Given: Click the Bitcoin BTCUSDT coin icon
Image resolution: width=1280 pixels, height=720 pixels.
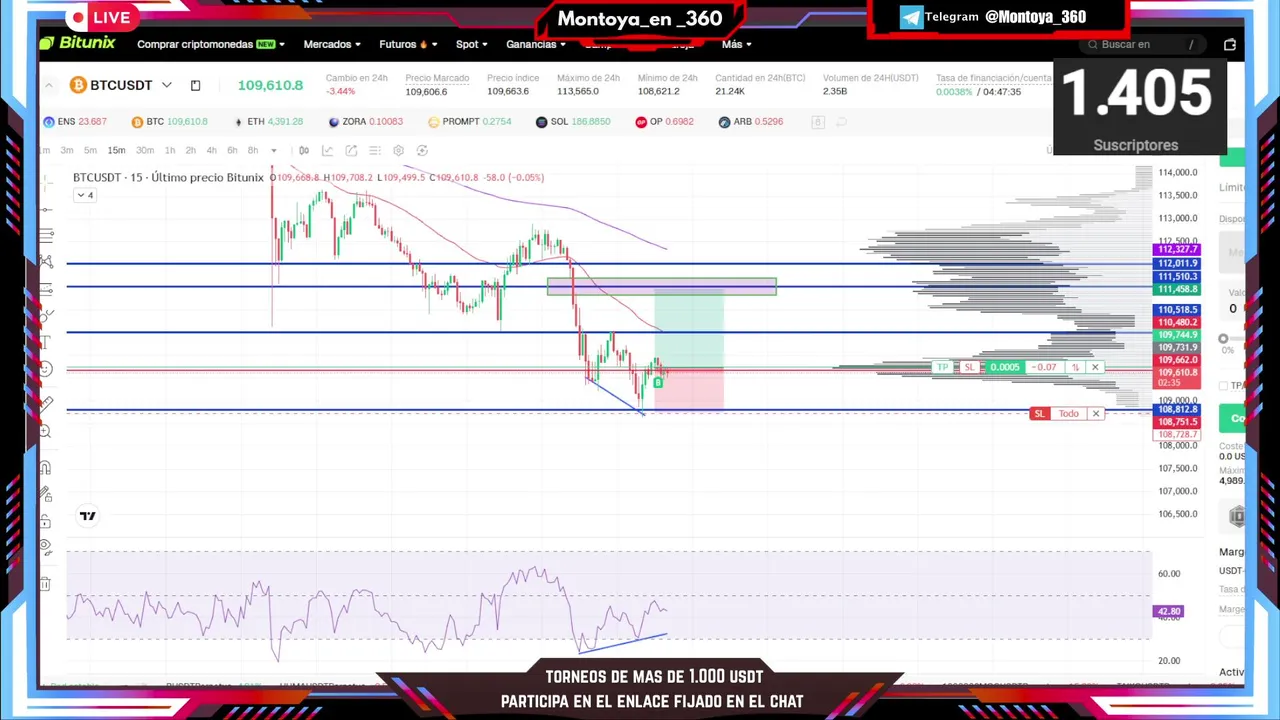Looking at the screenshot, I should point(78,85).
